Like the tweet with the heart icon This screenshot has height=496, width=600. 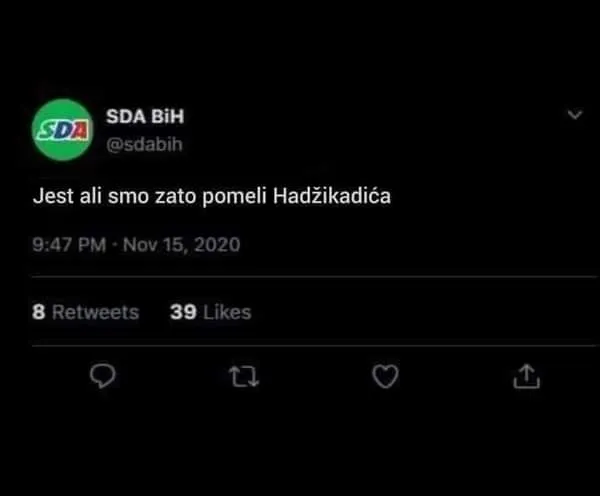[385, 376]
